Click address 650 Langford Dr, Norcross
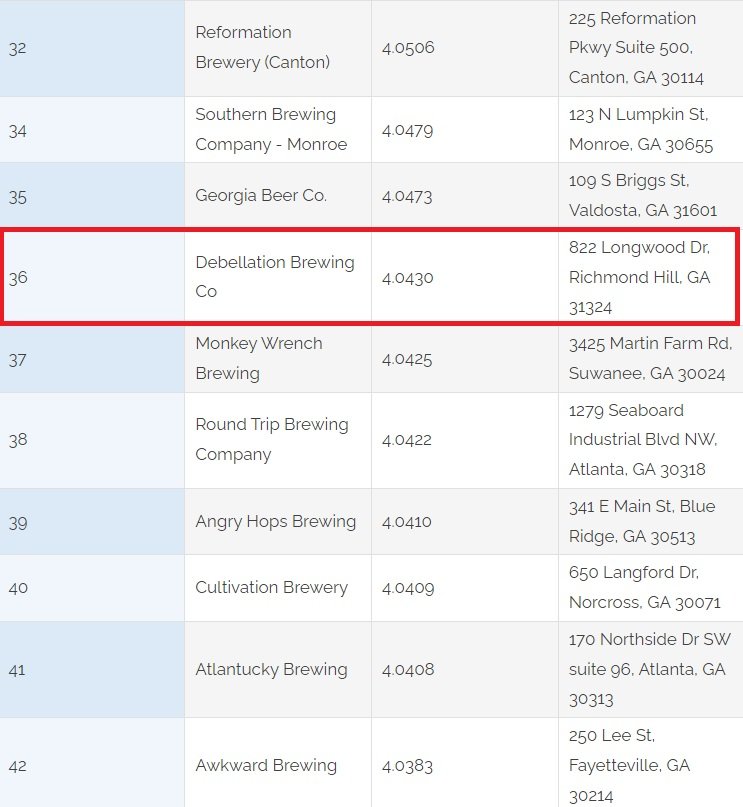This screenshot has height=807, width=743. [x=645, y=587]
